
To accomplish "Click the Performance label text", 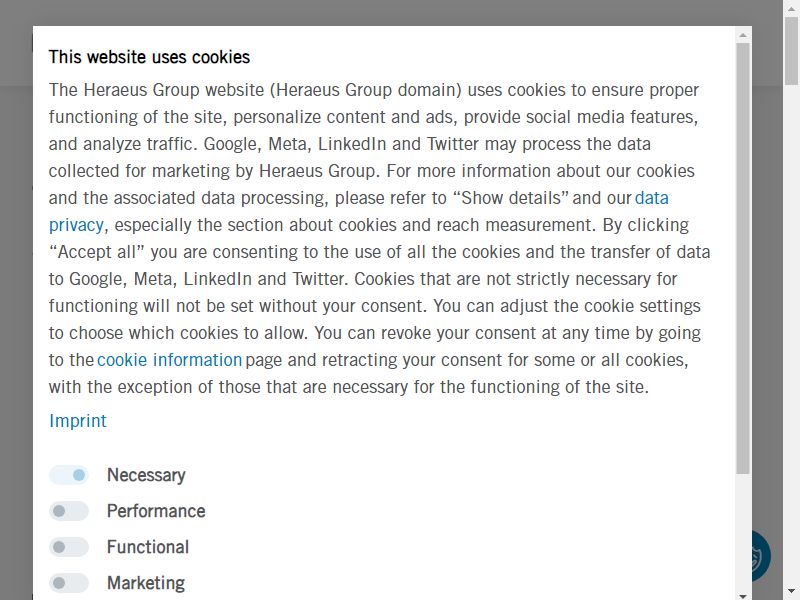I will [156, 511].
